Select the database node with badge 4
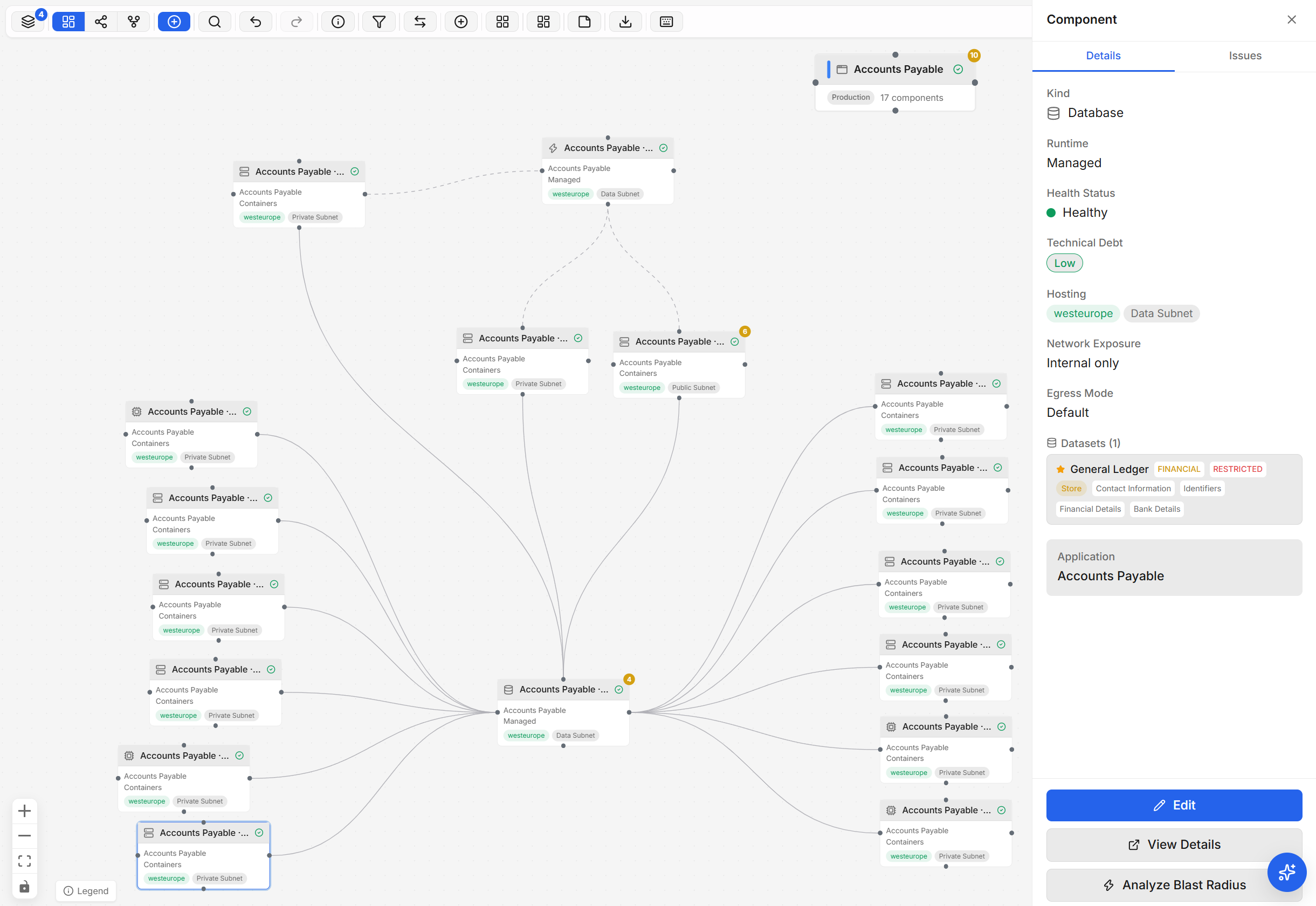The image size is (1316, 906). click(563, 712)
